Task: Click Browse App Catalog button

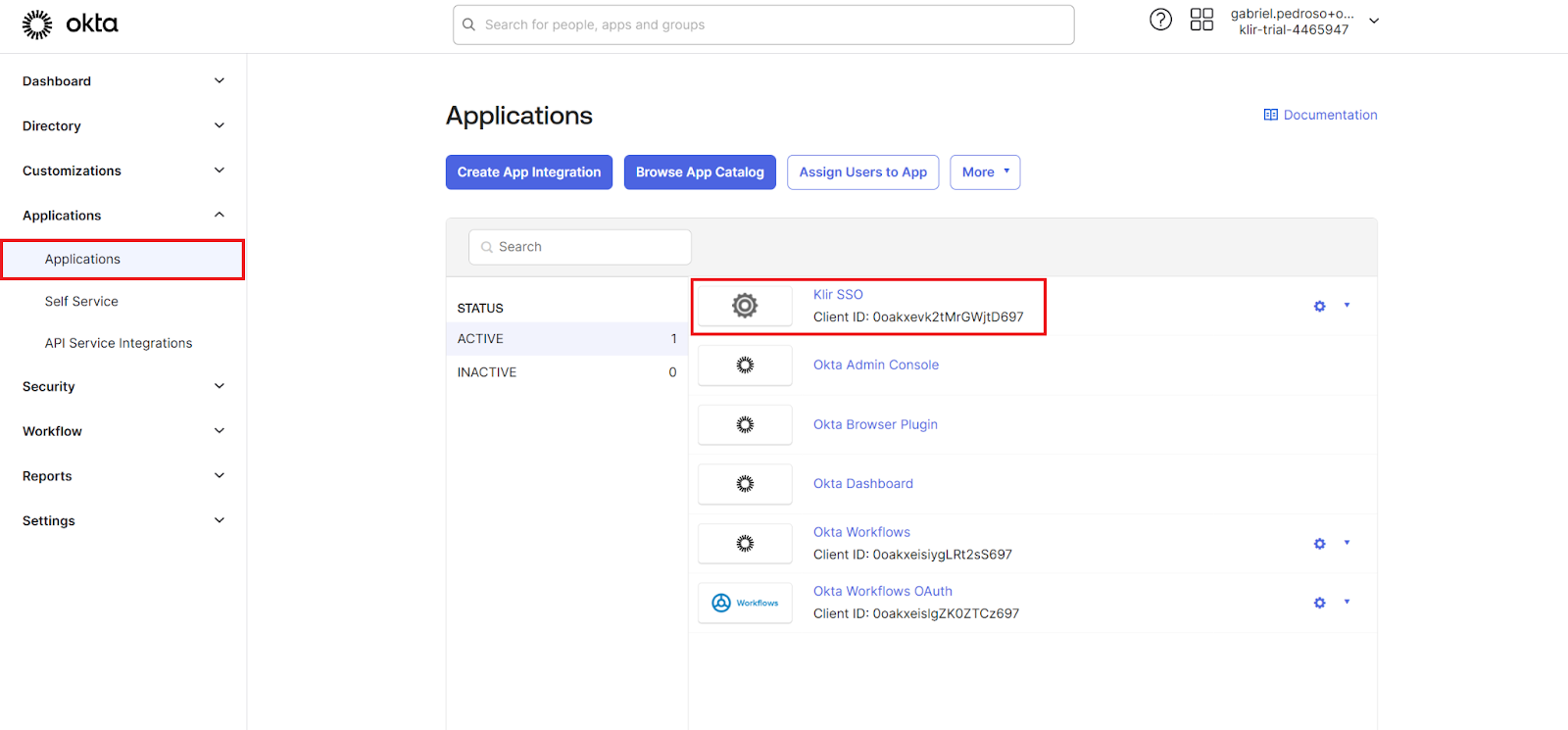Action: click(x=700, y=172)
